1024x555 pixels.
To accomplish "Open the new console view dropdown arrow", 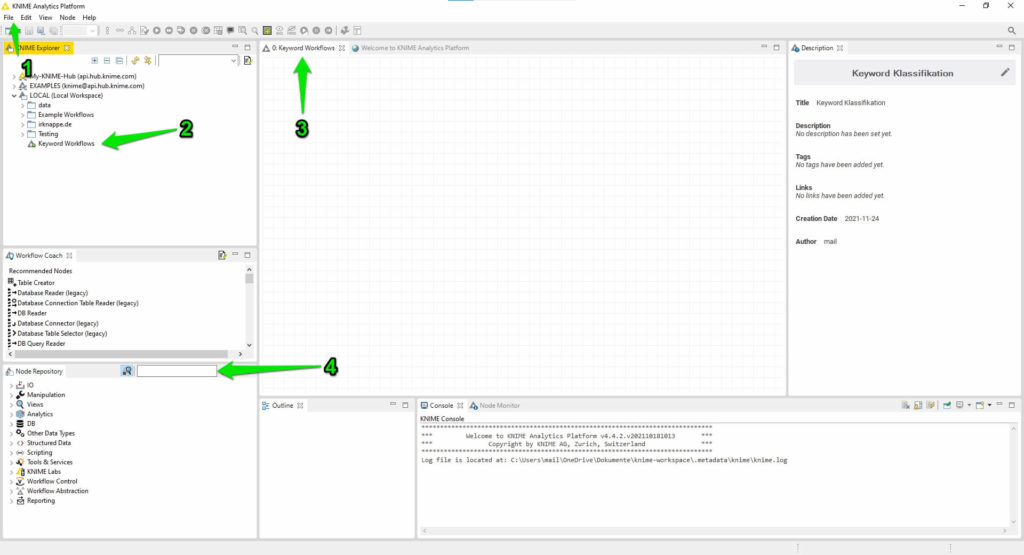I will 989,405.
